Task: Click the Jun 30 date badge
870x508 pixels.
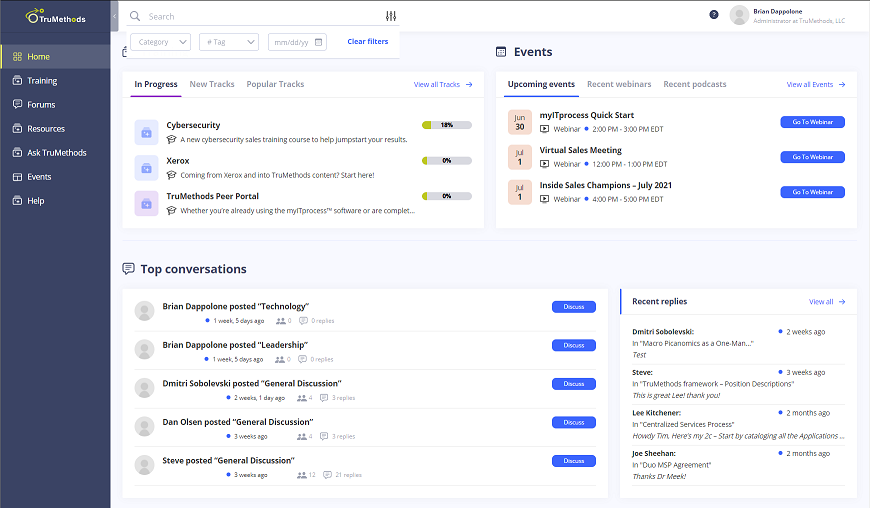Action: [x=520, y=122]
